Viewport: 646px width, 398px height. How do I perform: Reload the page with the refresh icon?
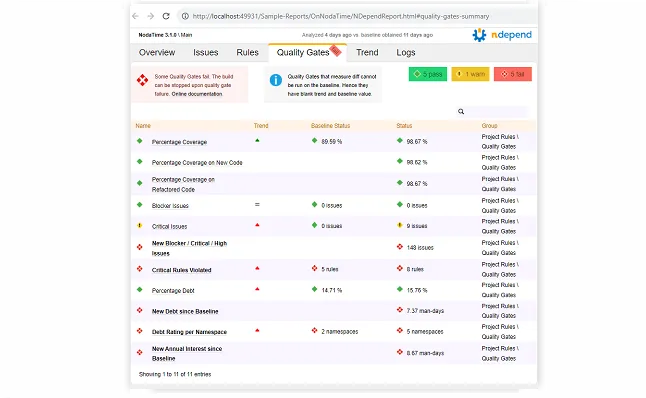pos(166,16)
